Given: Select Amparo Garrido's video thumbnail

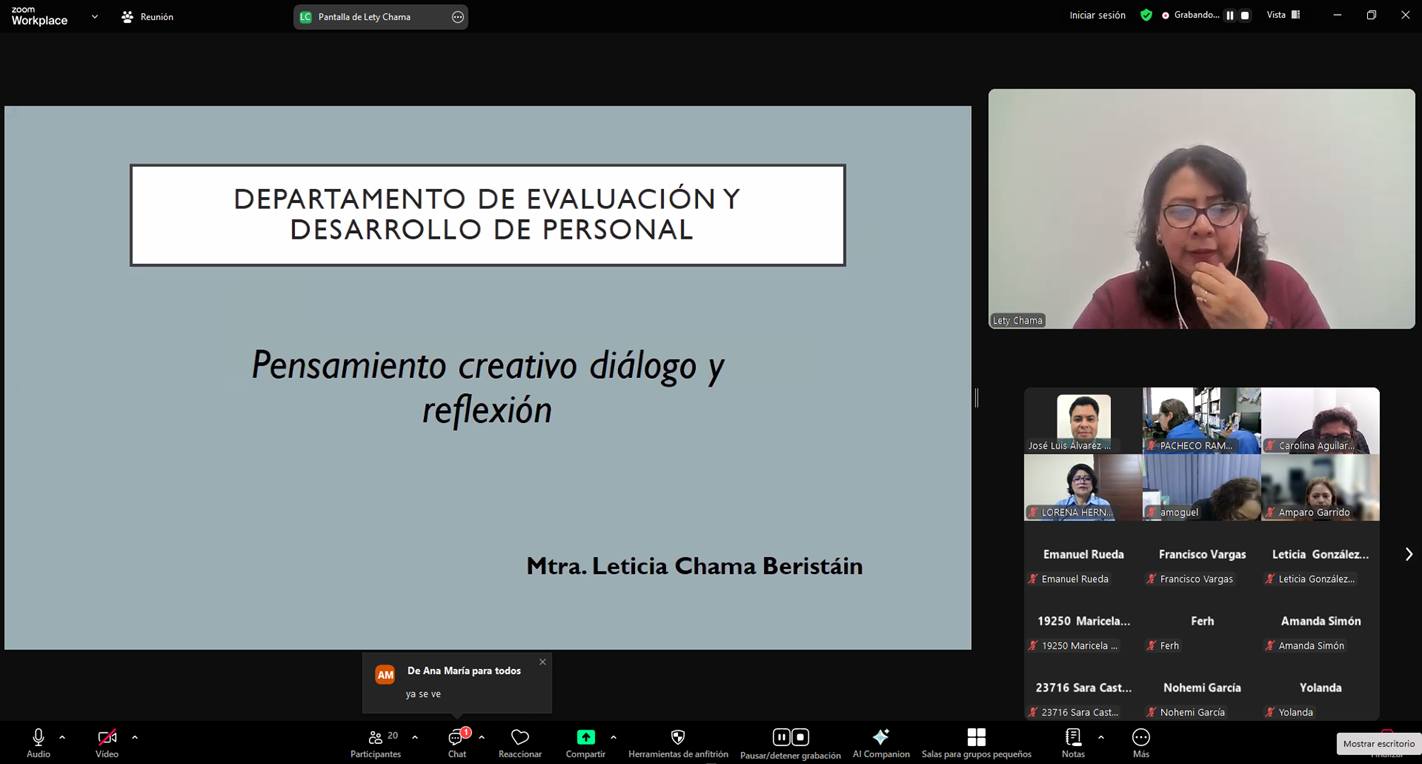Looking at the screenshot, I should coord(1320,487).
